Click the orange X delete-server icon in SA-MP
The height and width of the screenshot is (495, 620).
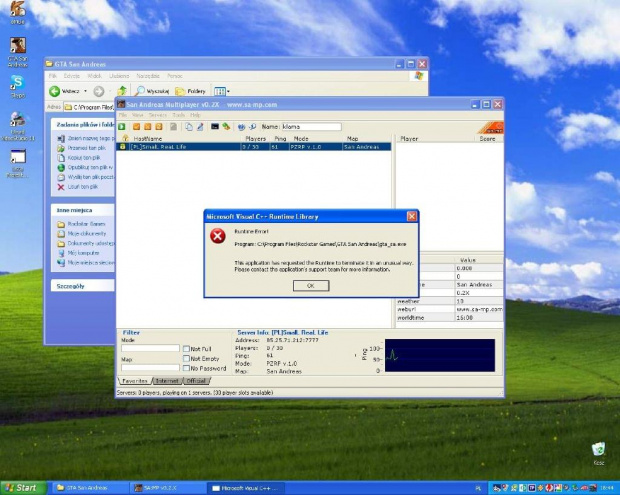point(147,127)
